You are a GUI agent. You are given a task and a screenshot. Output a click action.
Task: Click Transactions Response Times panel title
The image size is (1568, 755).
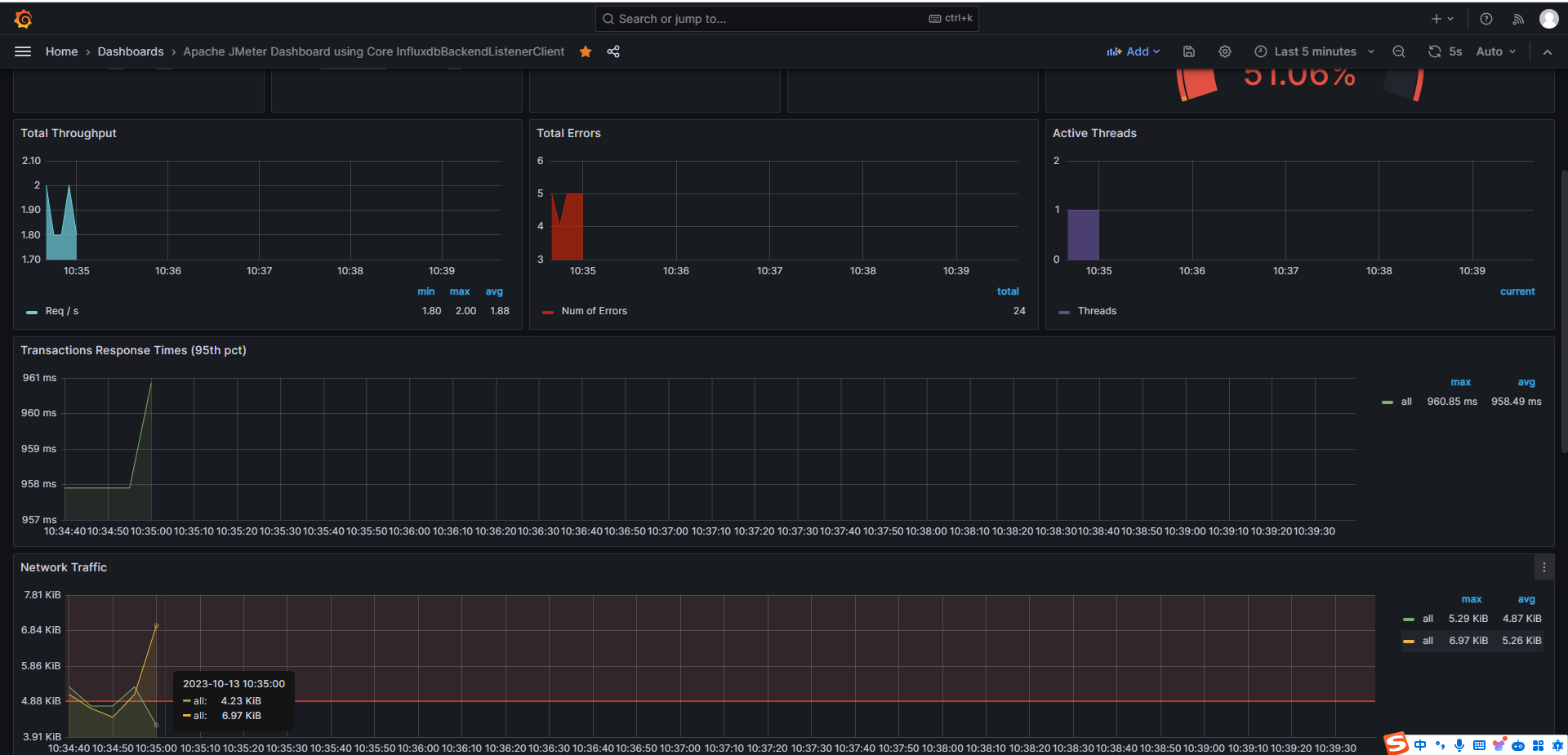click(133, 350)
